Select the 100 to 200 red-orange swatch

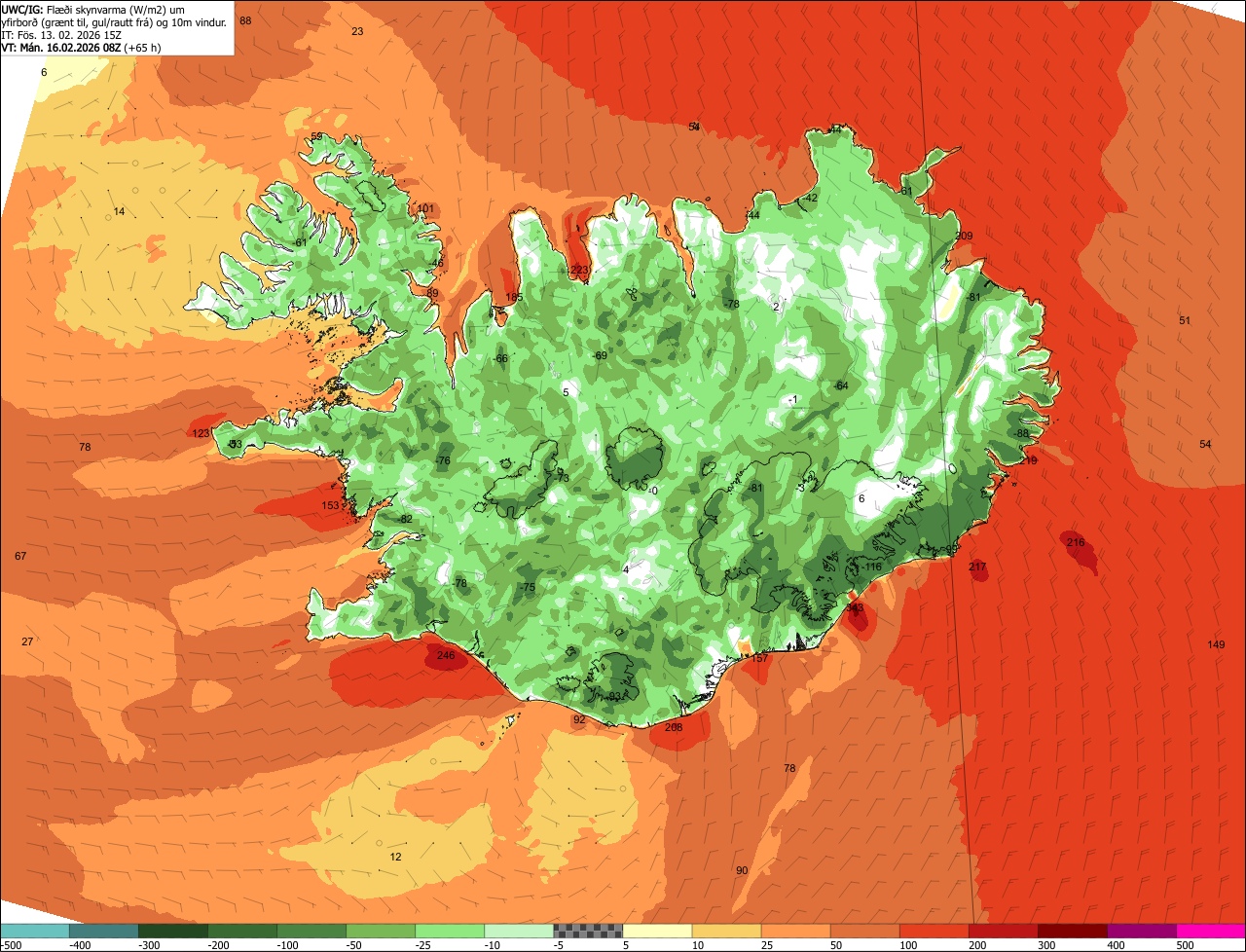click(x=934, y=932)
